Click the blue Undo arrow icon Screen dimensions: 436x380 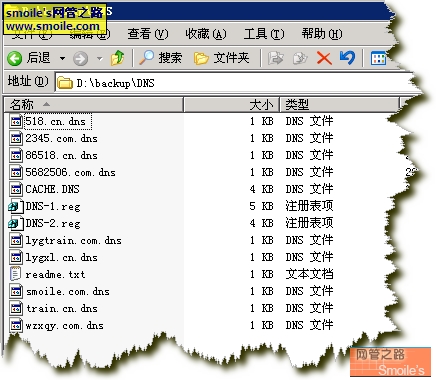tap(347, 58)
